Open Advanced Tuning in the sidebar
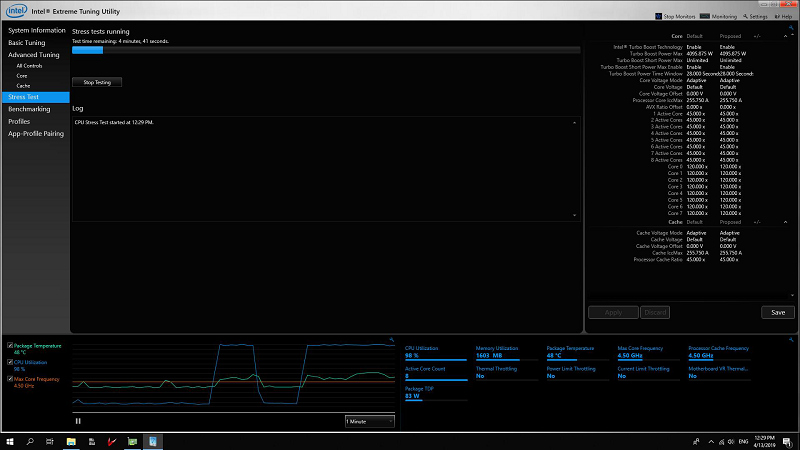This screenshot has width=800, height=450. click(34, 55)
